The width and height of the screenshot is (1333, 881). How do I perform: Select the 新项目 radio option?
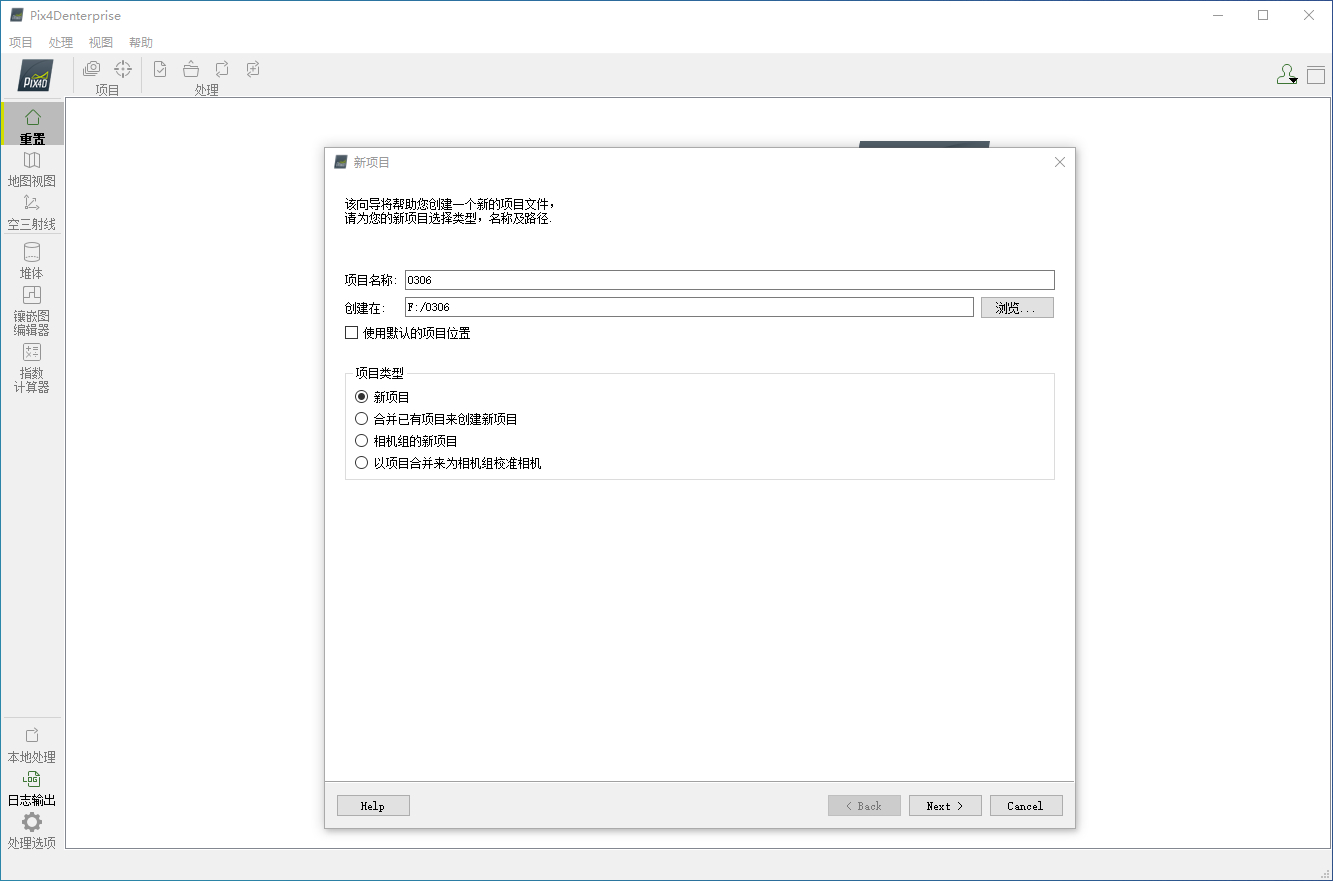(x=362, y=397)
